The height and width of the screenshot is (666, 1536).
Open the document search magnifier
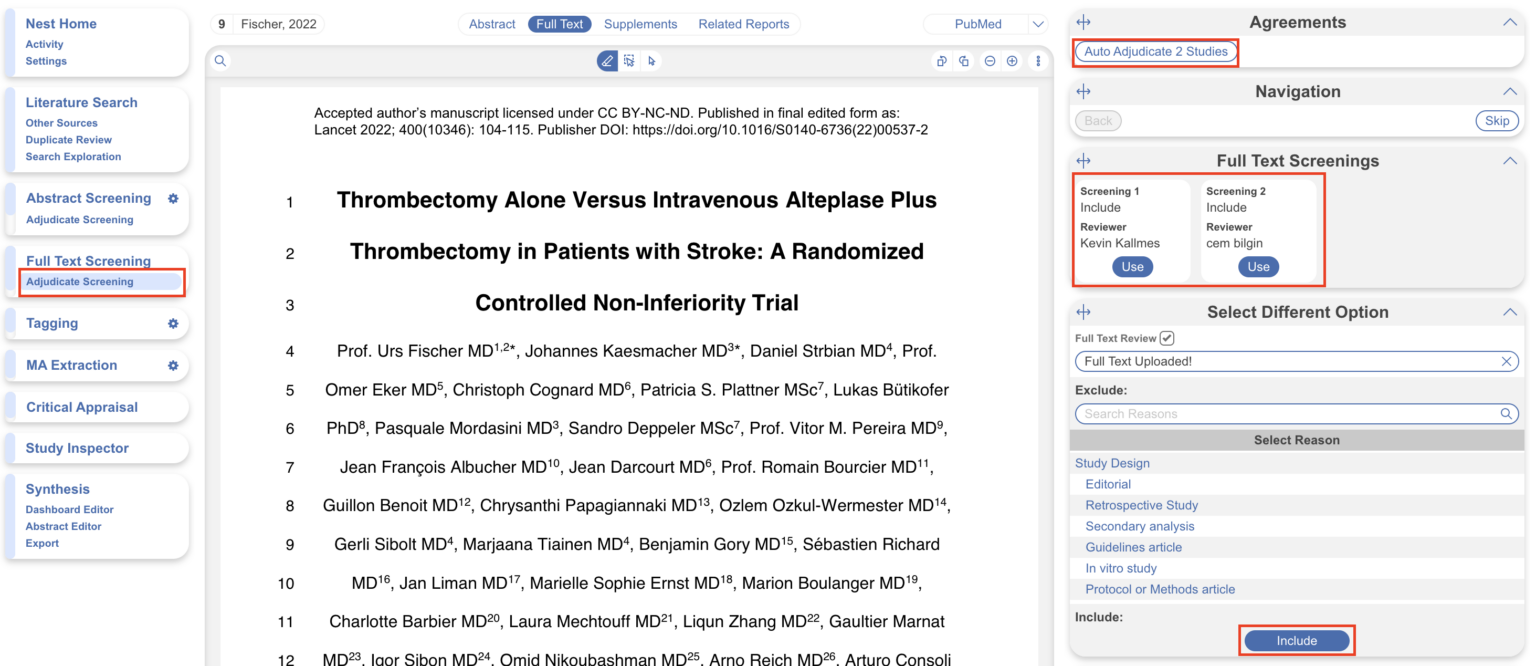[x=220, y=60]
